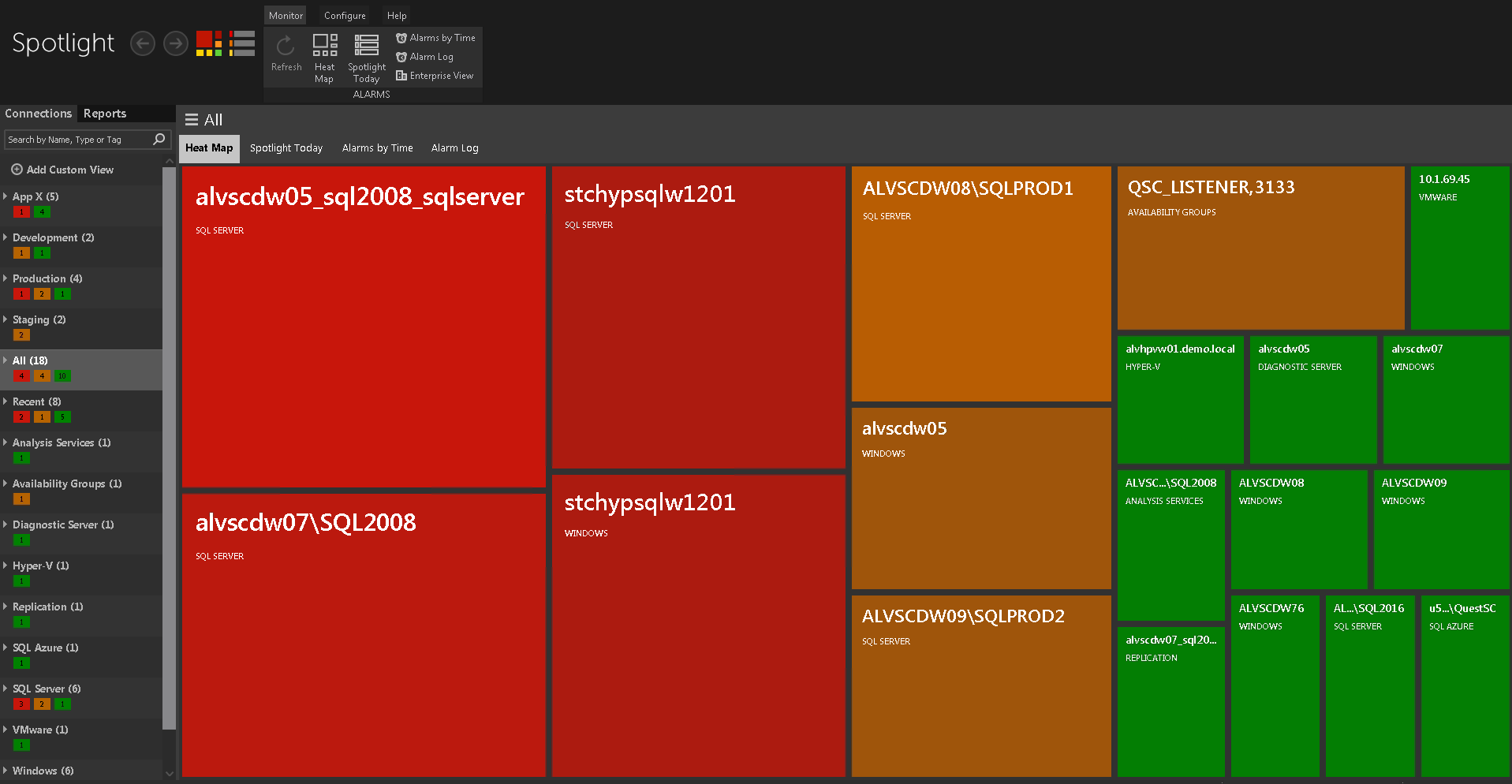Click the colored heat map grid icon
The width and height of the screenshot is (1512, 784).
tap(209, 43)
